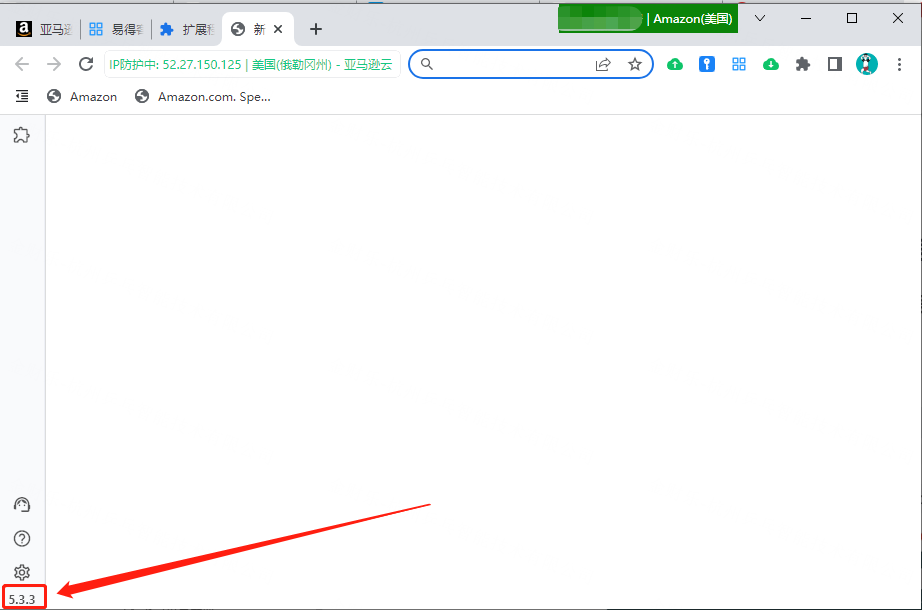Close the active new tab
This screenshot has height=610, width=922.
pyautogui.click(x=278, y=29)
